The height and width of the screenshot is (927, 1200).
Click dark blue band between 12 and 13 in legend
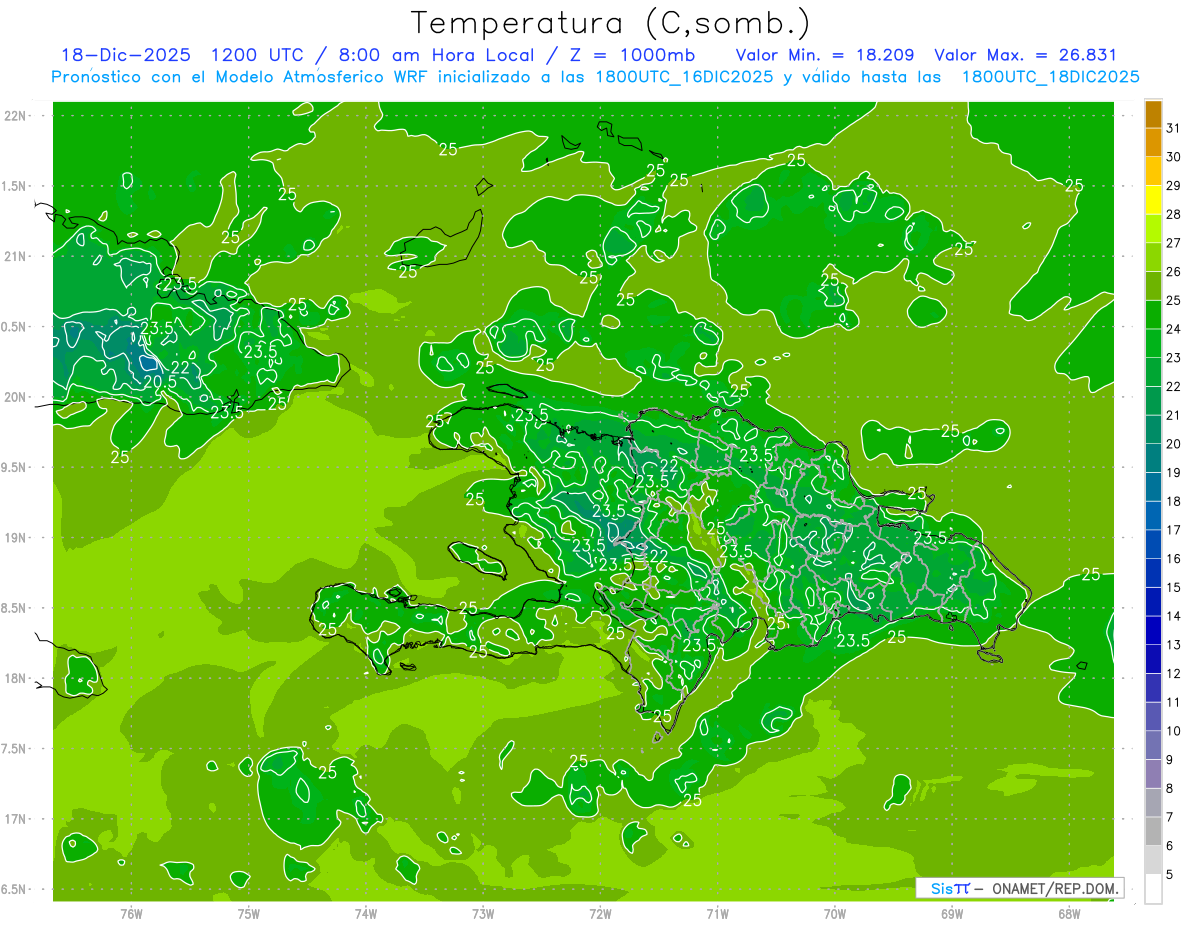coord(1153,659)
